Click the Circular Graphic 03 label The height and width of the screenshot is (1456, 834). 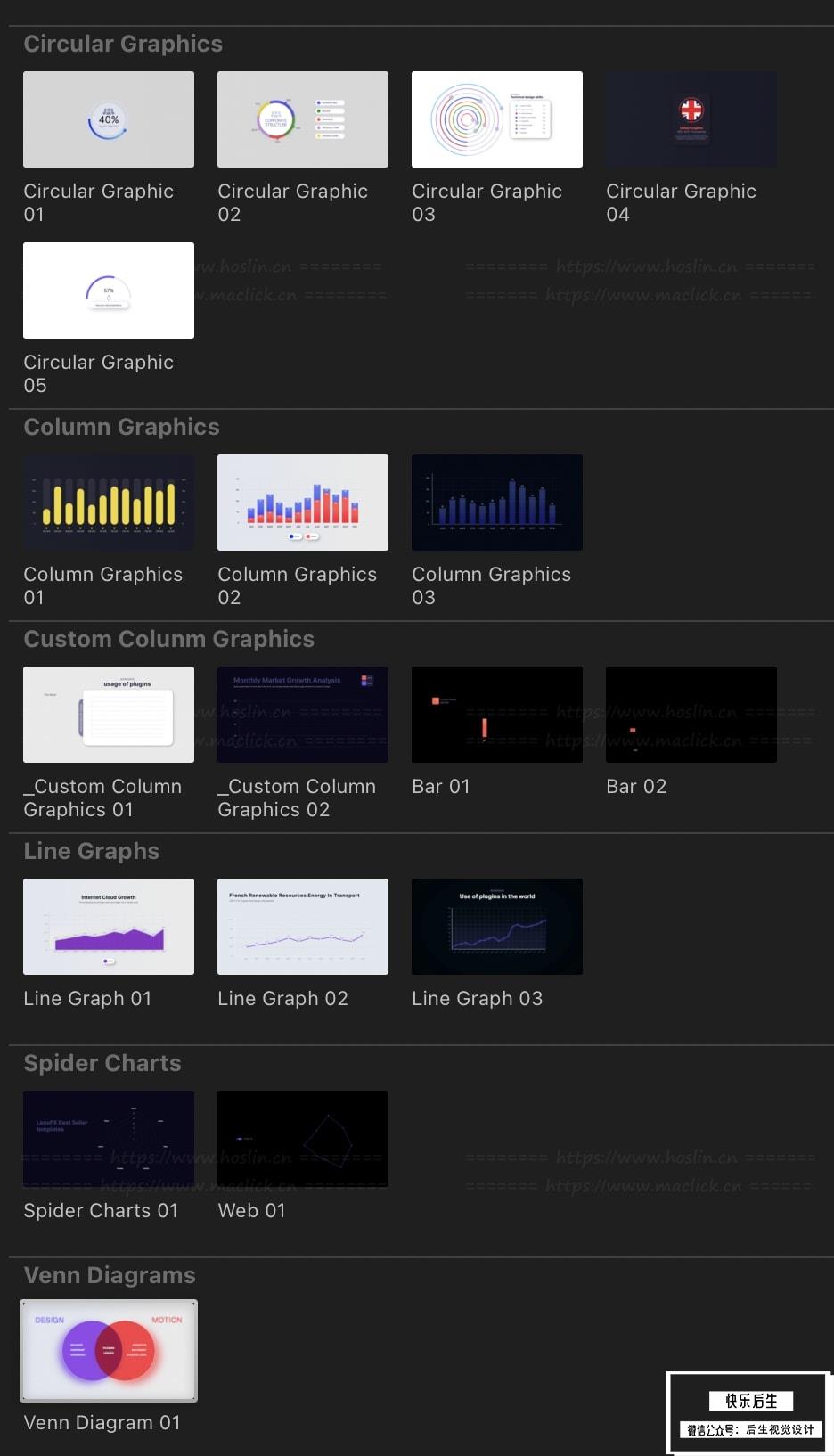(487, 202)
